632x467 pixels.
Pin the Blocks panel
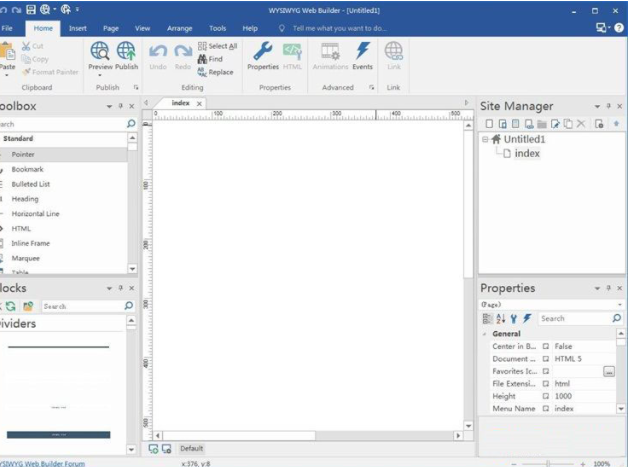(121, 288)
